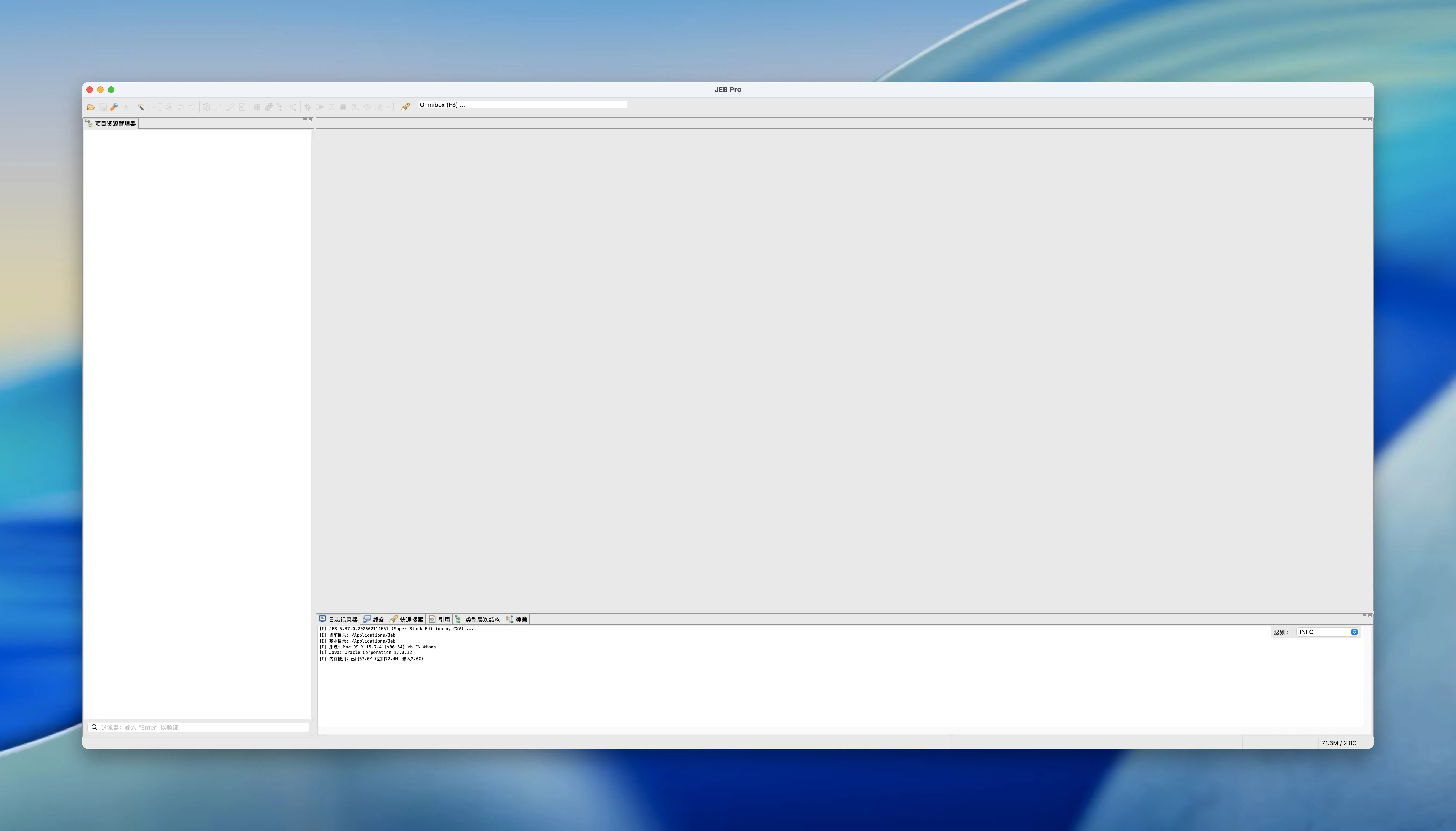Click the pencil rename icon in toolbar
The image size is (1456, 831).
coord(231,107)
